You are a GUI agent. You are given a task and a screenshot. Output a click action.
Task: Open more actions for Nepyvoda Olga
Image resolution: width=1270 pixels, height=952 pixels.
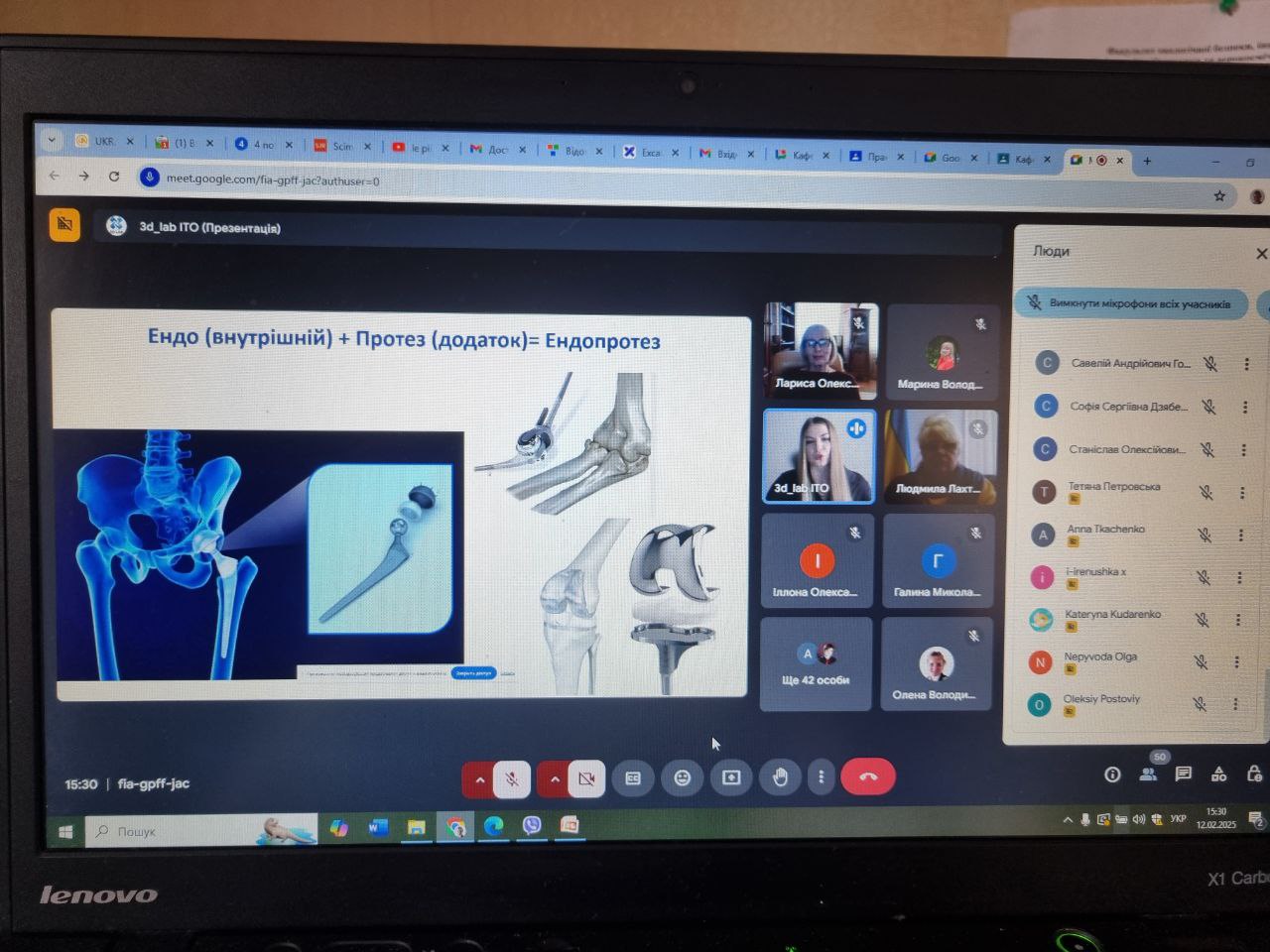tap(1236, 661)
